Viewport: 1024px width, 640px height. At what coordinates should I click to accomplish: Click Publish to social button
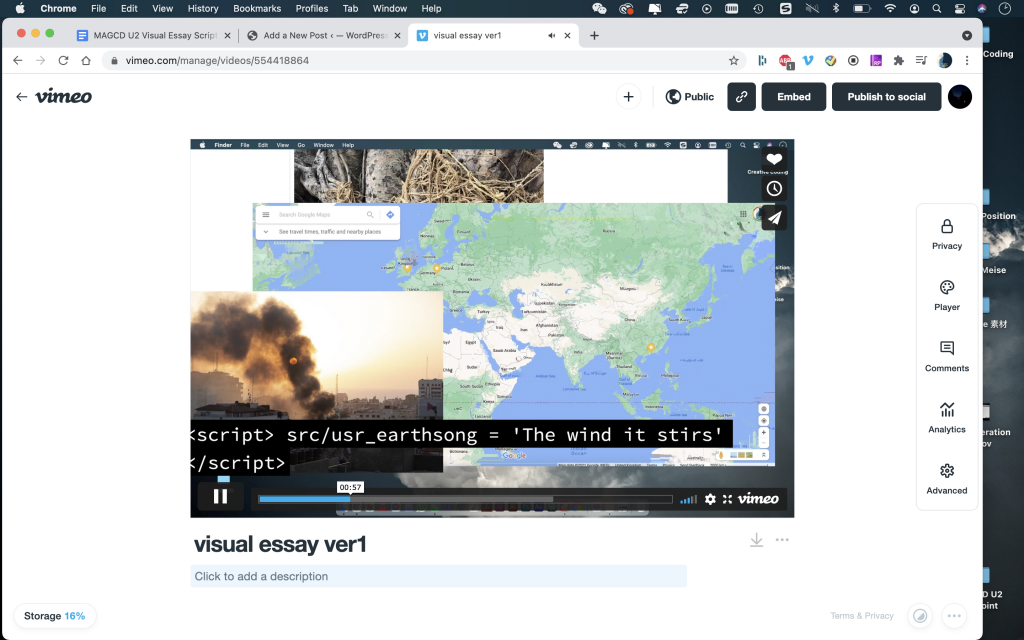click(886, 97)
